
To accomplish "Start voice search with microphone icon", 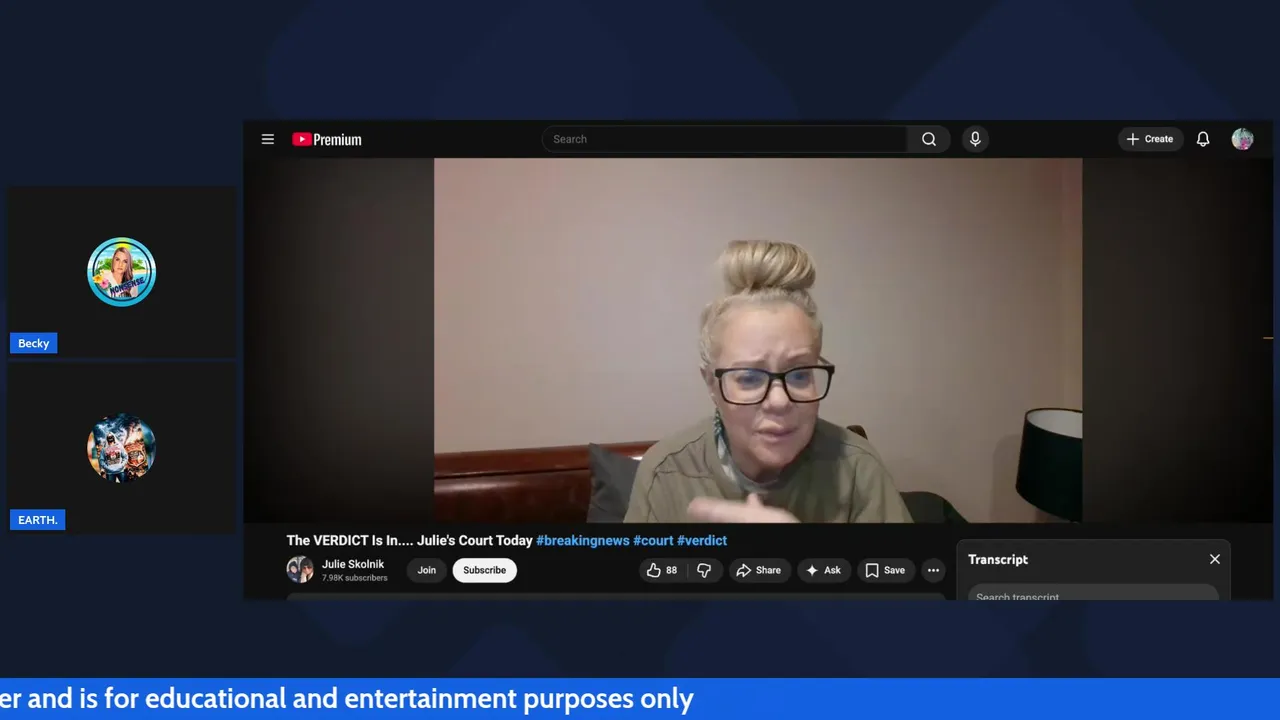I will point(975,139).
